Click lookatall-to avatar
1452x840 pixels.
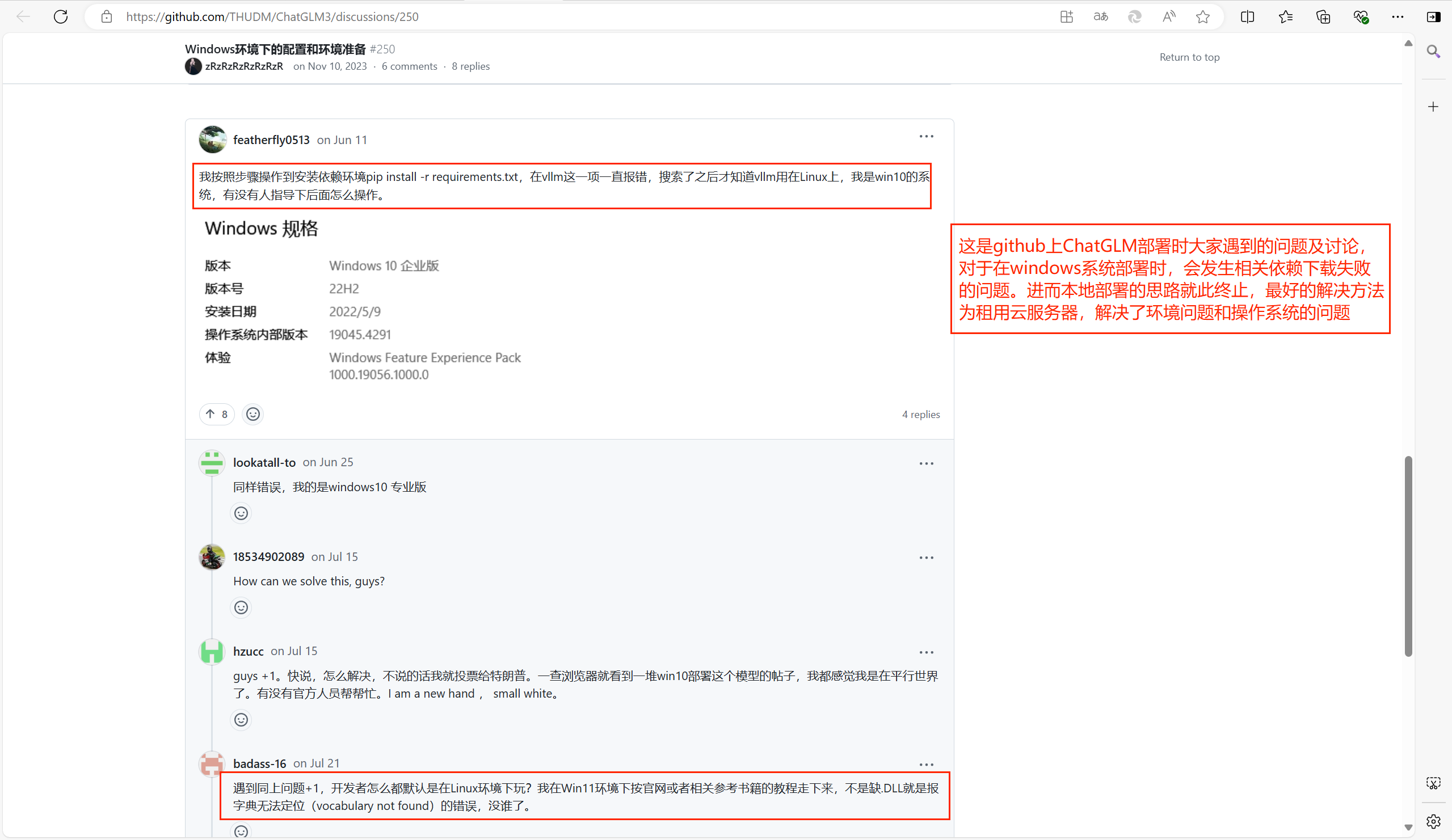[x=212, y=463]
